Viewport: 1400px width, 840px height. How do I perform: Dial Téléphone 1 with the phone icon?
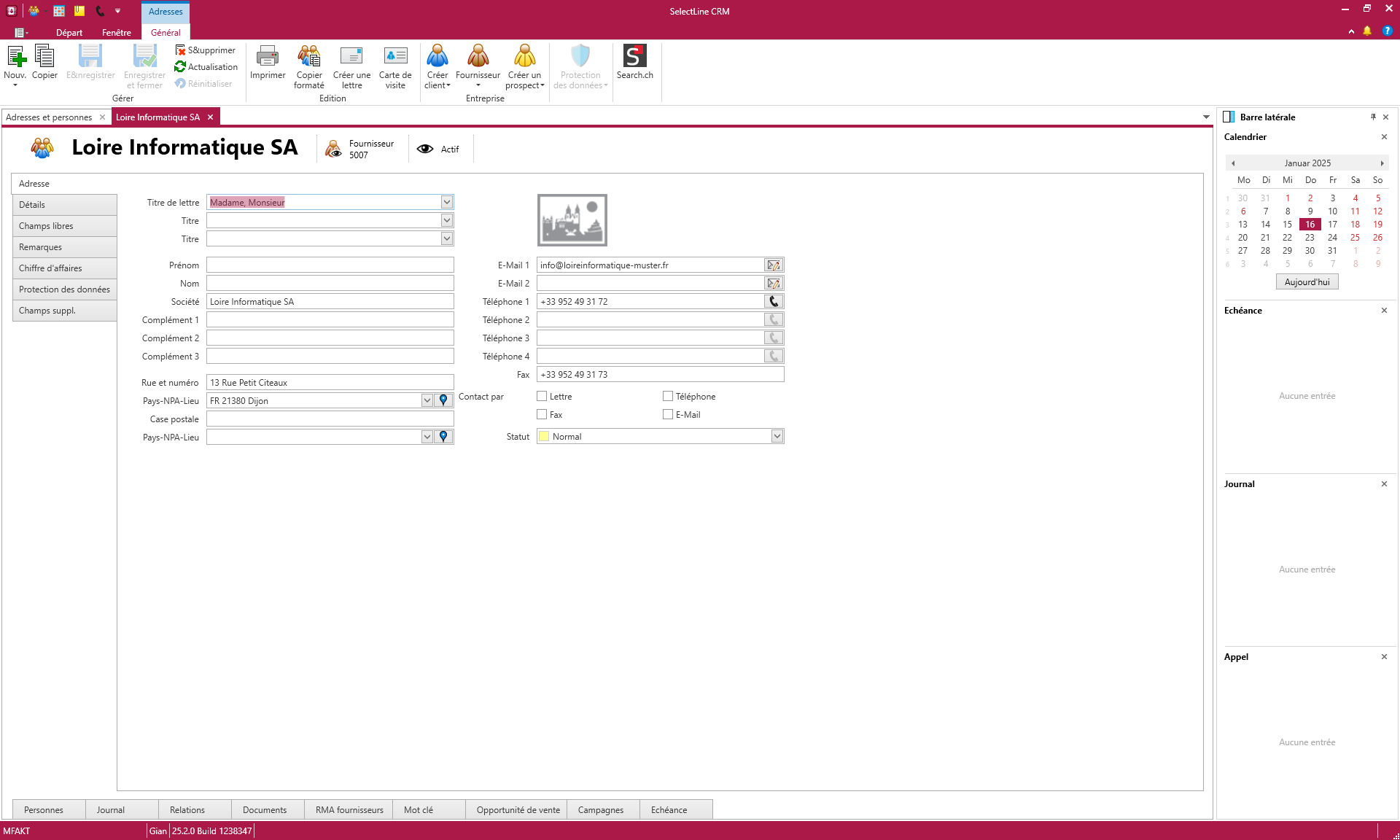[x=773, y=301]
